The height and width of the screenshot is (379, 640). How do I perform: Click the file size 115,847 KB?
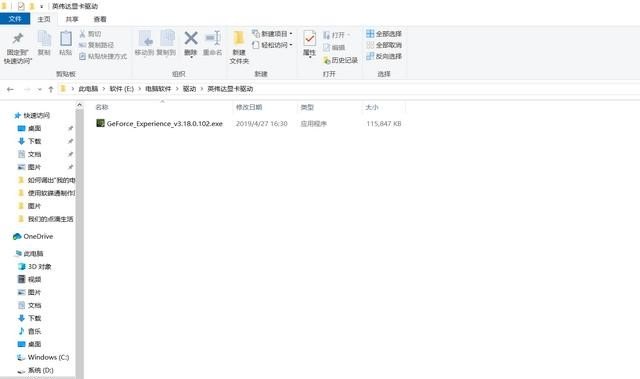click(x=384, y=124)
